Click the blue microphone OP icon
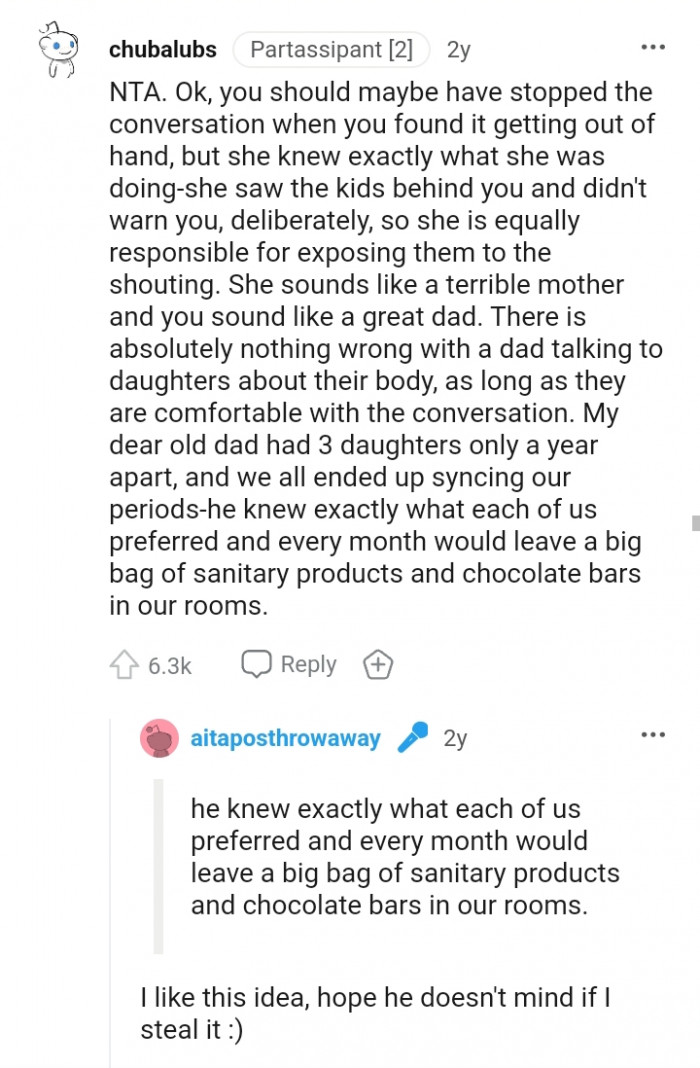 click(x=412, y=738)
